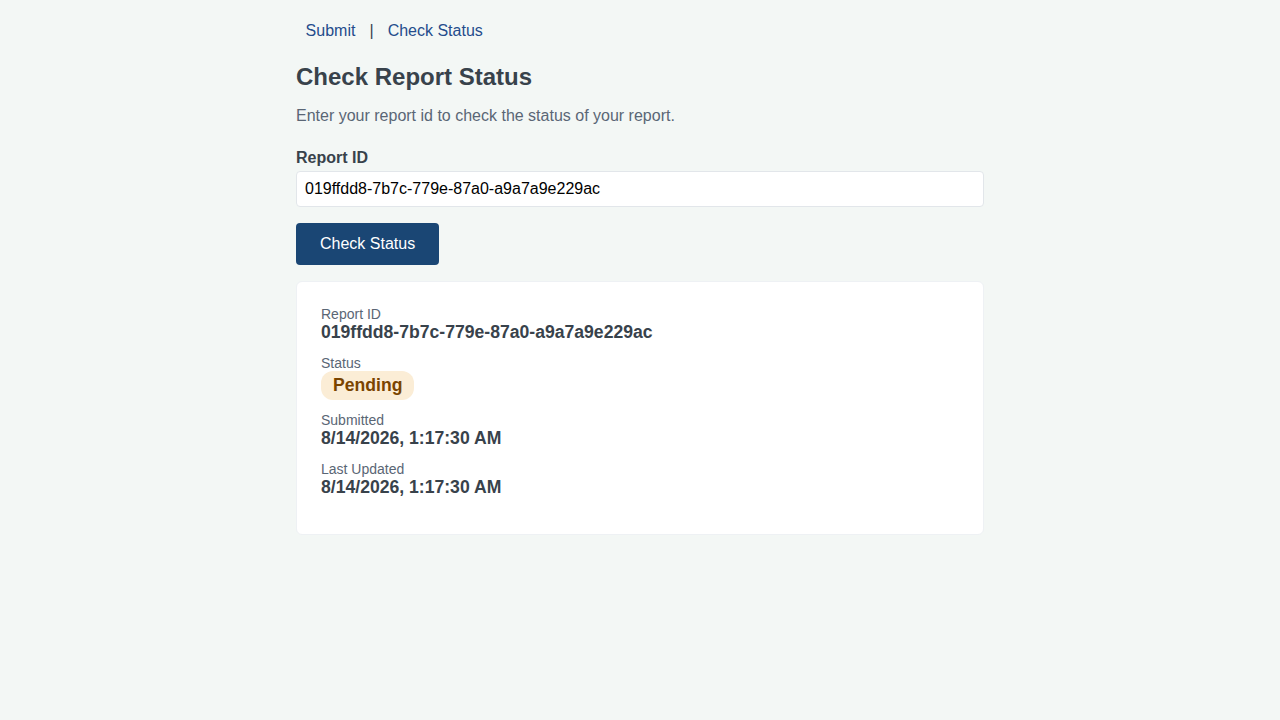
Task: Click the Last Updated label
Action: [x=362, y=469]
